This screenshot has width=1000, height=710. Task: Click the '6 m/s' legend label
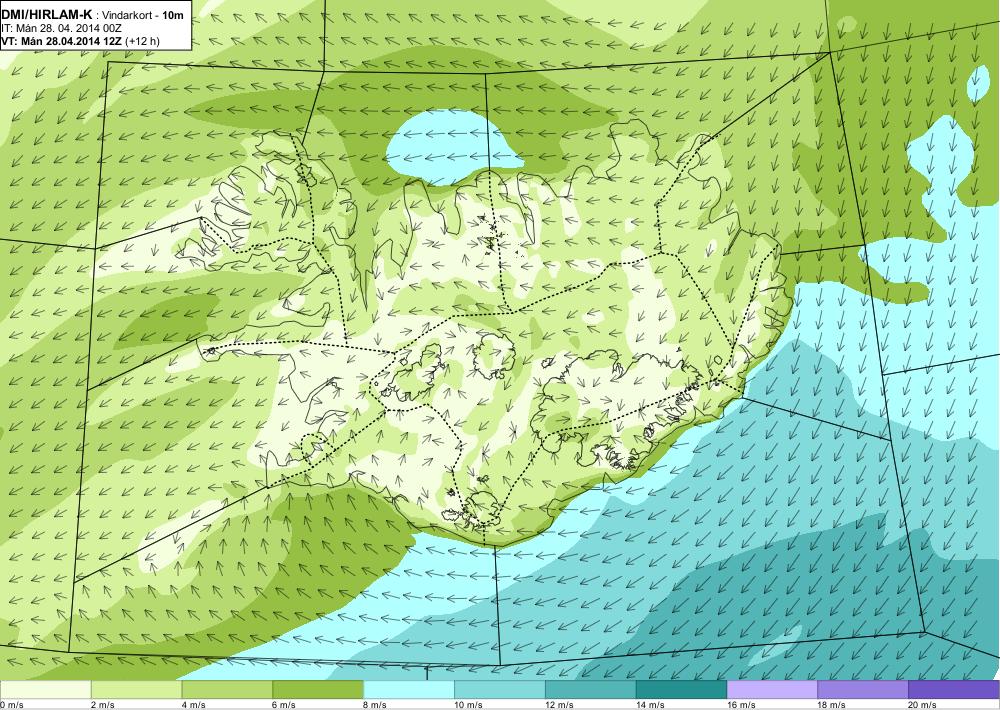click(285, 704)
